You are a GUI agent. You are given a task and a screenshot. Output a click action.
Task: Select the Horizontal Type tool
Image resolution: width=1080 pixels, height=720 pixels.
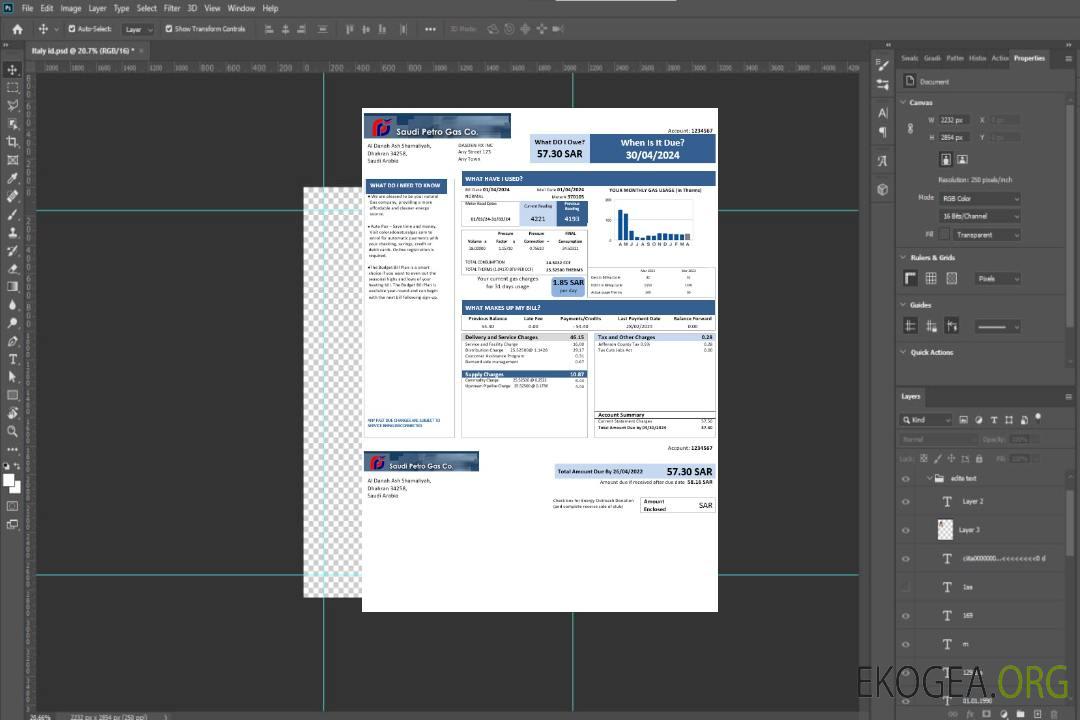[13, 359]
